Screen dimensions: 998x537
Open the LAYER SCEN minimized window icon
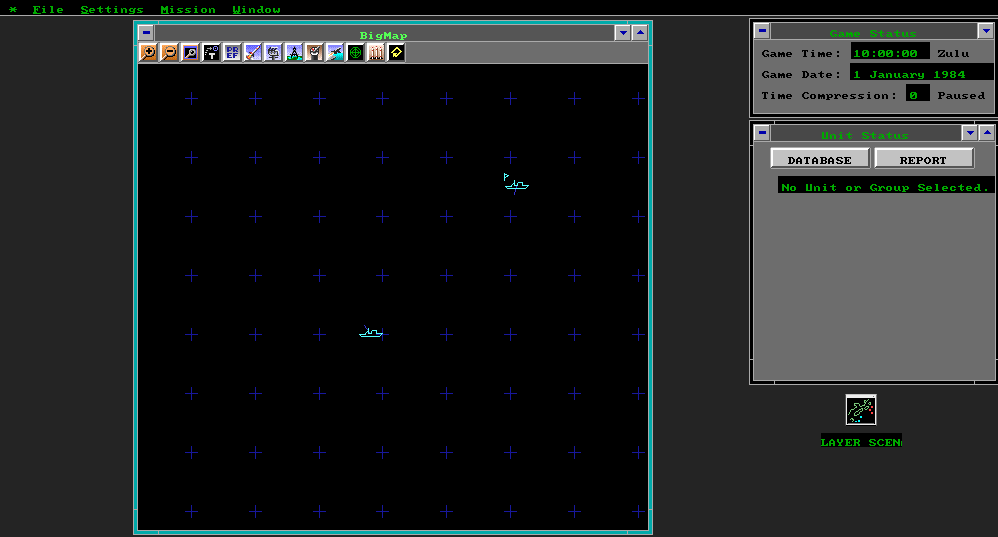click(x=861, y=410)
